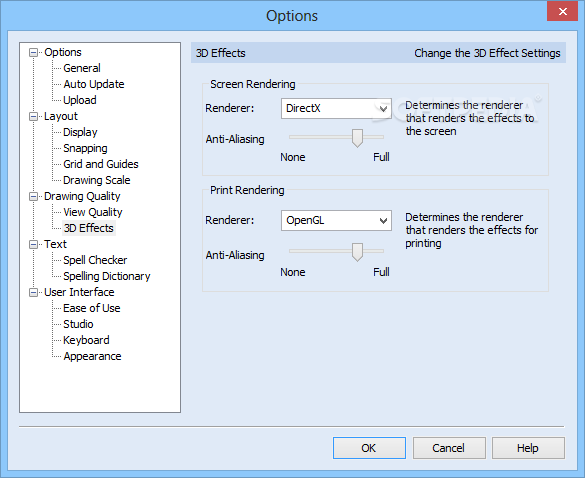Collapse the Options tree node
The image size is (585, 478).
34,53
